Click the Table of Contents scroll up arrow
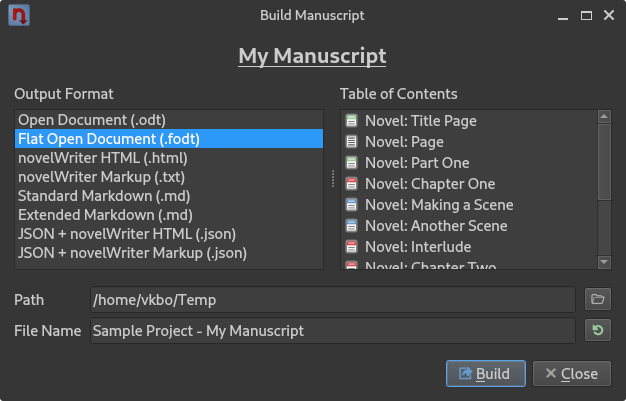 [604, 117]
